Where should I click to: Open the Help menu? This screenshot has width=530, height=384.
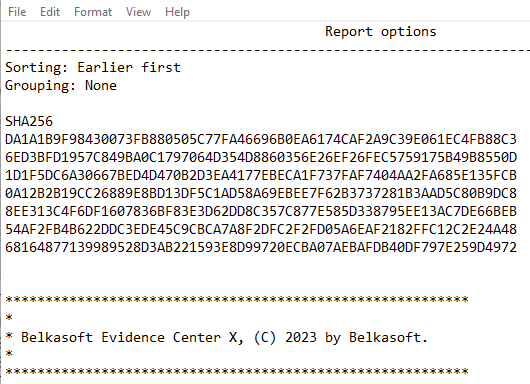[x=177, y=12]
